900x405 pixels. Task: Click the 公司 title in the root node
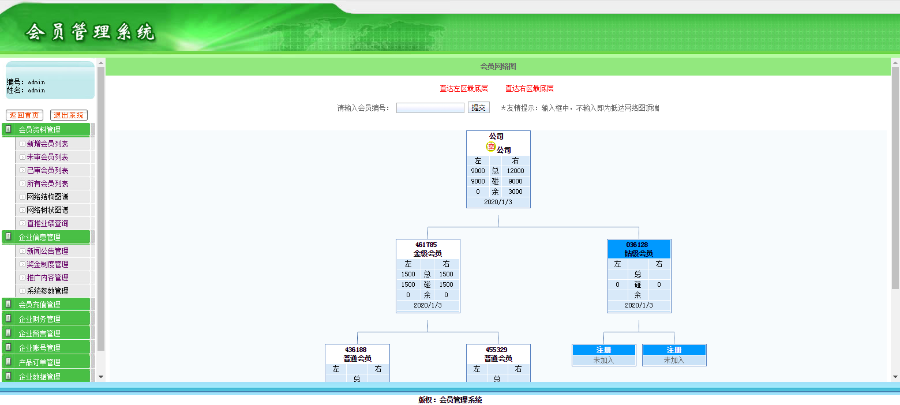496,136
